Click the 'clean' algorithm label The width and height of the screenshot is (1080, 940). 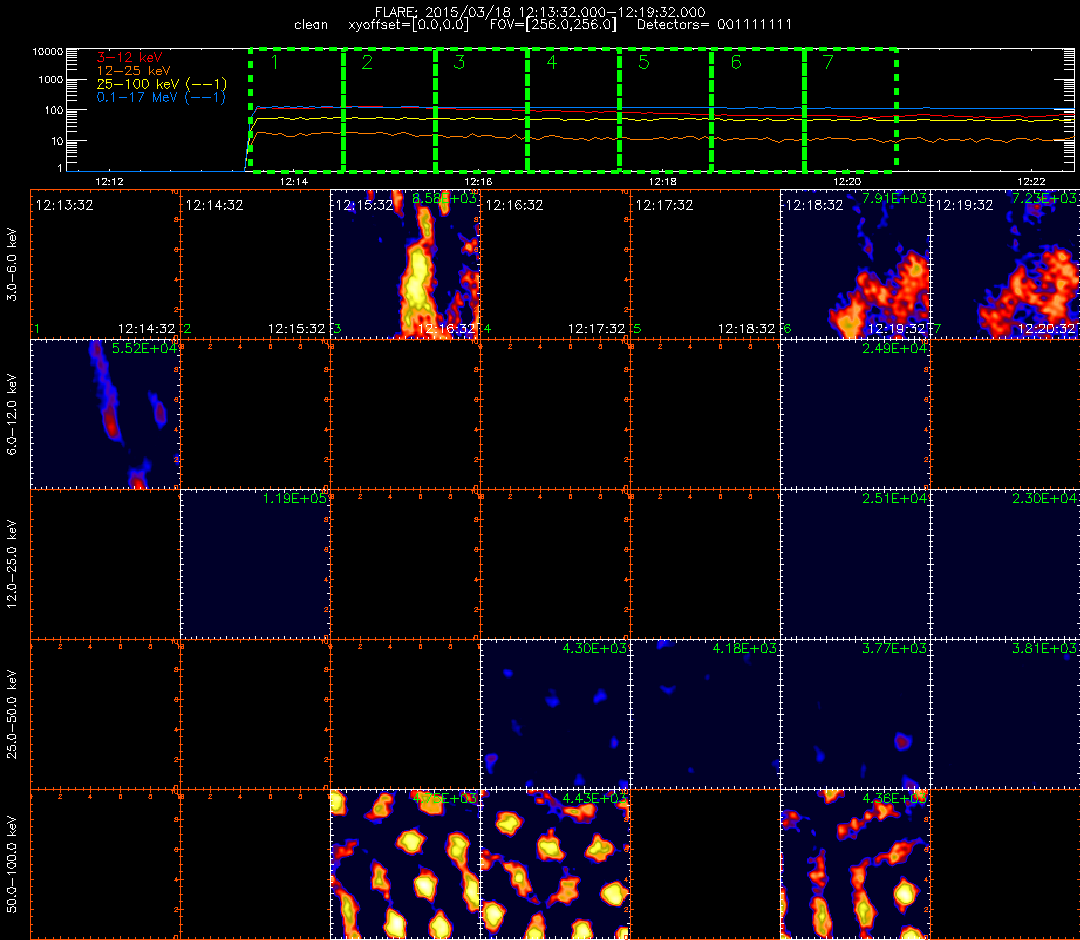[311, 25]
